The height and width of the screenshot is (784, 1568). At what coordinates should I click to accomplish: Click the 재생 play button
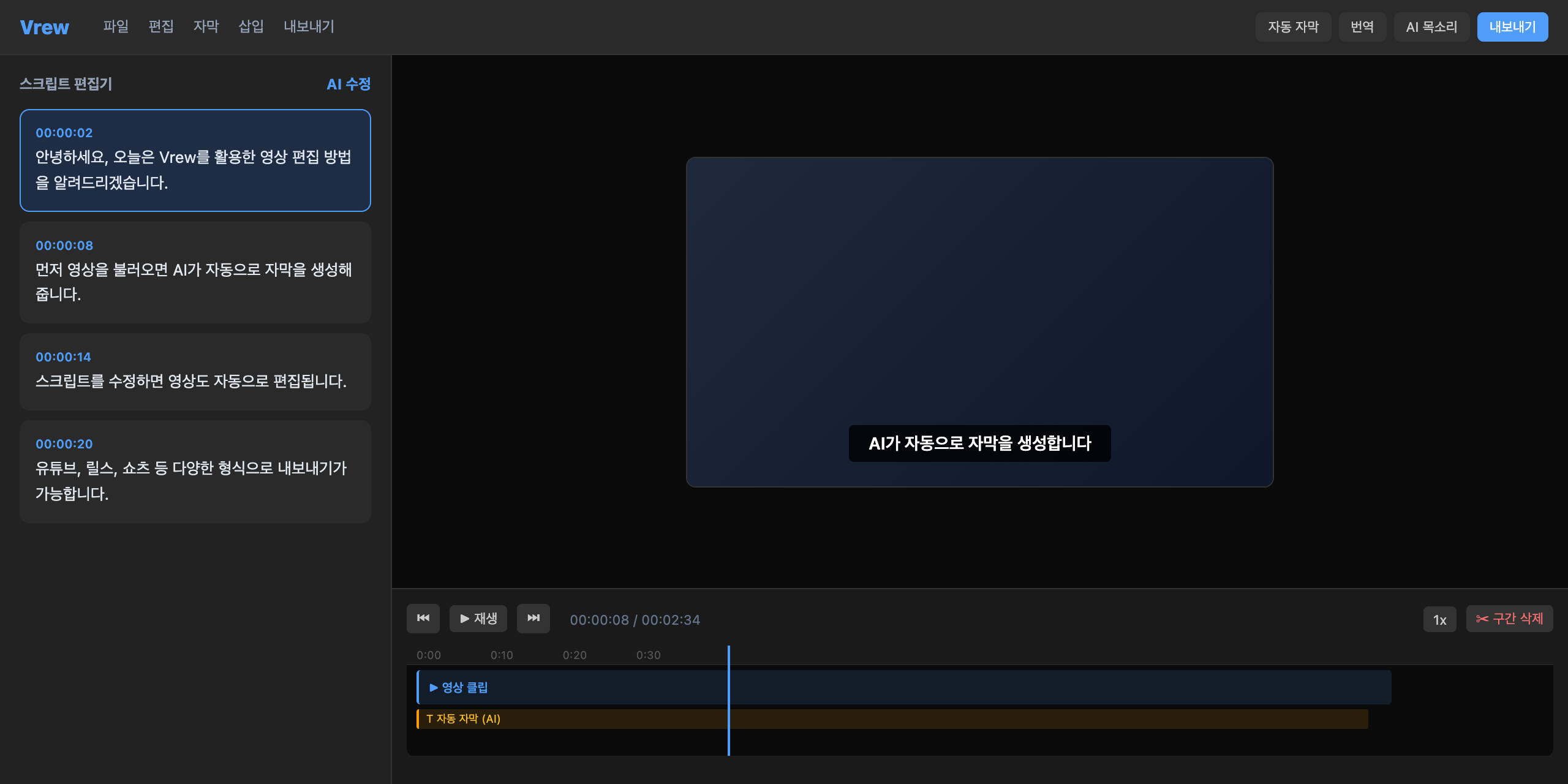(x=478, y=619)
